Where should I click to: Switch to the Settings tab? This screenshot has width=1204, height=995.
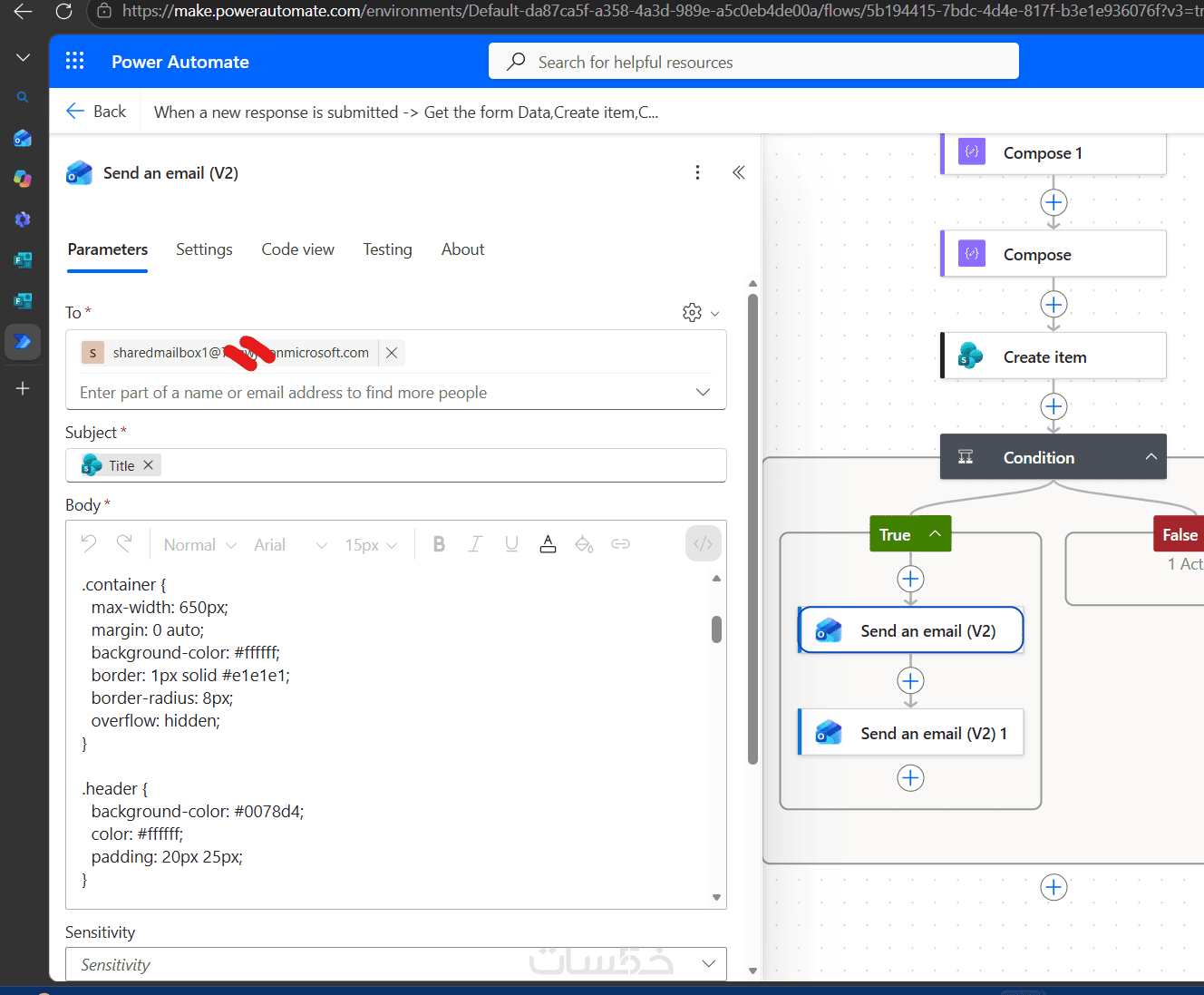point(204,249)
